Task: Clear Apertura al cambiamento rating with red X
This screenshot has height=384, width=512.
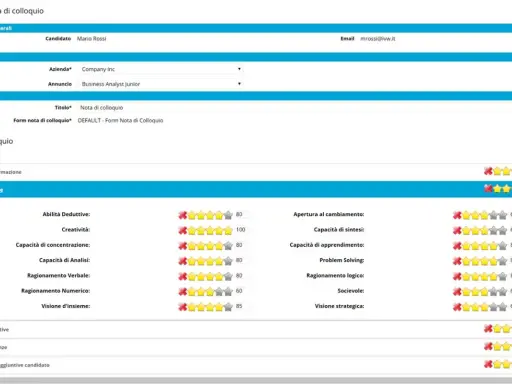Action: click(x=457, y=215)
